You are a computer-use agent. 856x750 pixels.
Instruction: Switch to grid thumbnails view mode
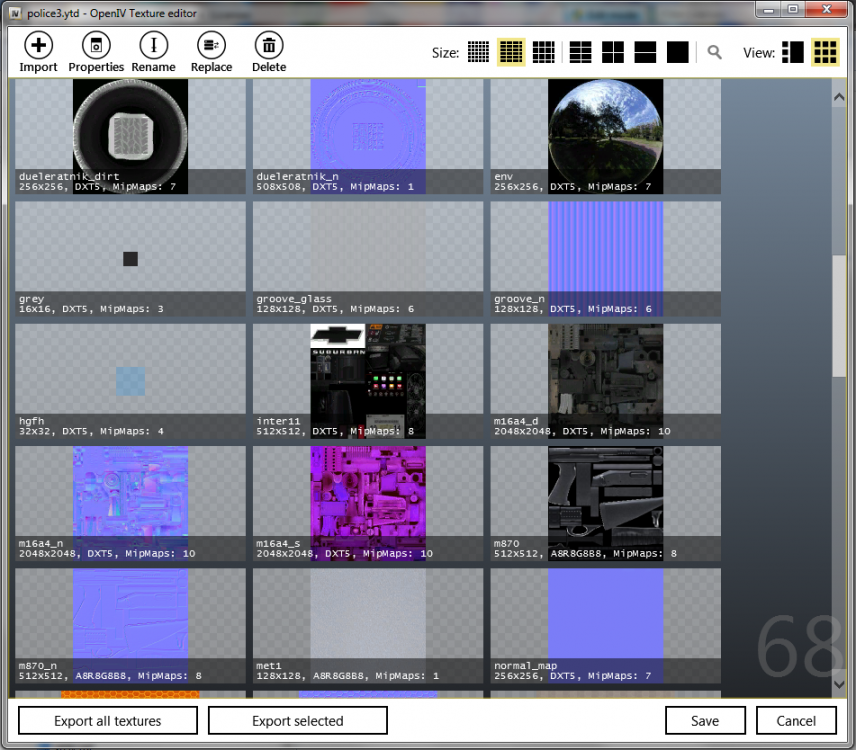point(825,52)
